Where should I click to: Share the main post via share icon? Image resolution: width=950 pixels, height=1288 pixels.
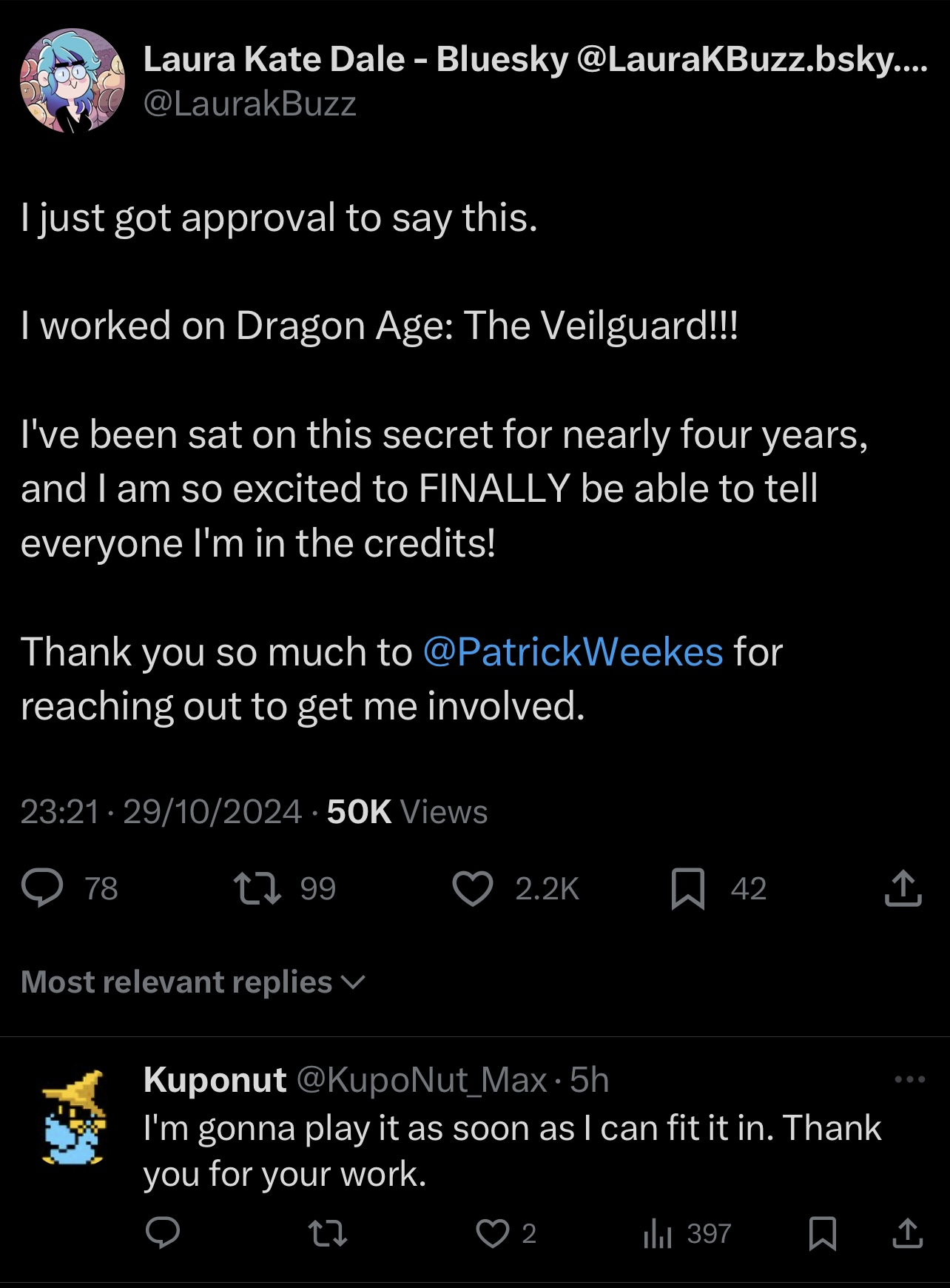click(903, 888)
